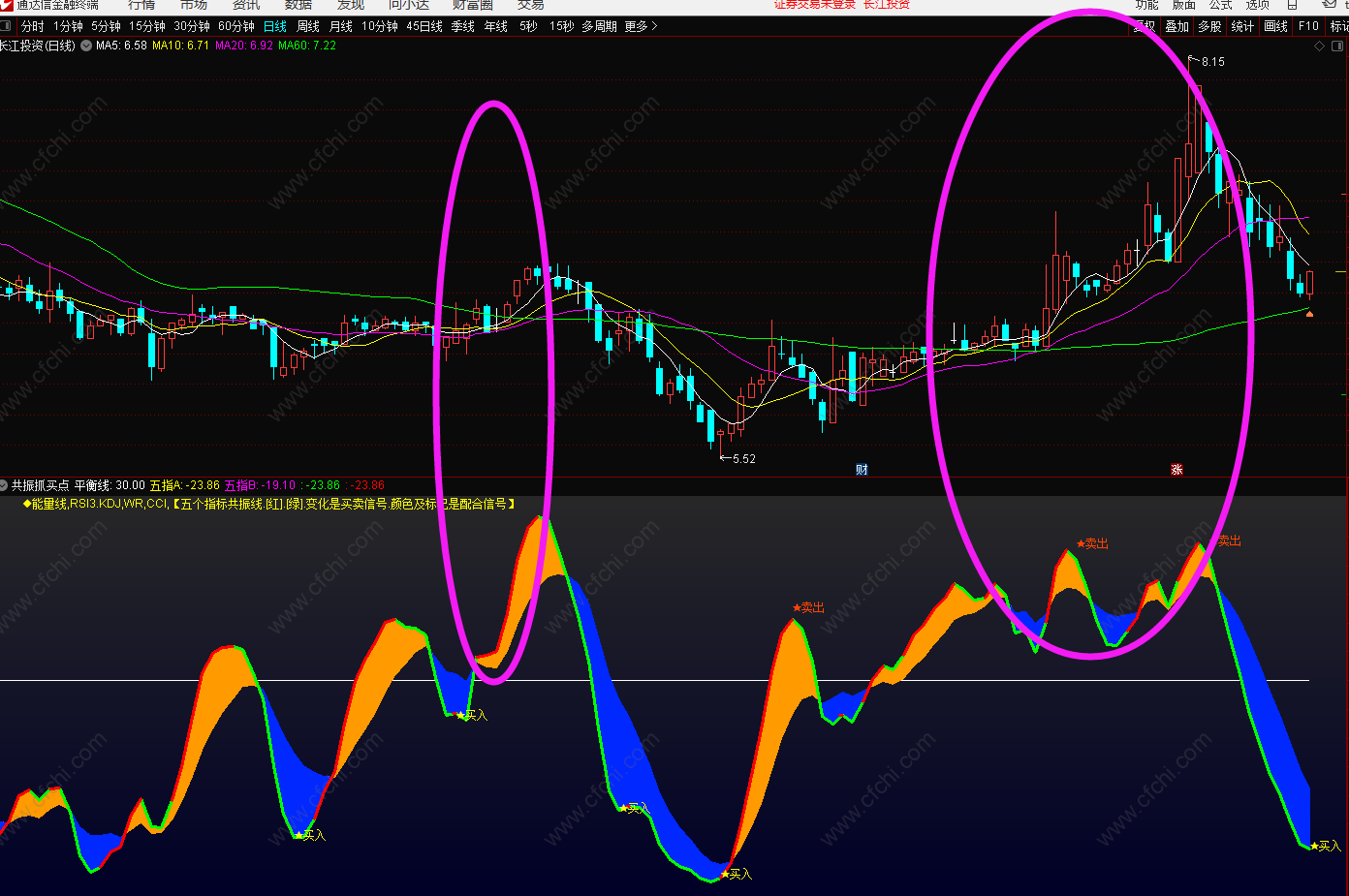
Task: Click the MA5: 6.58 moving average label
Action: tap(121, 46)
